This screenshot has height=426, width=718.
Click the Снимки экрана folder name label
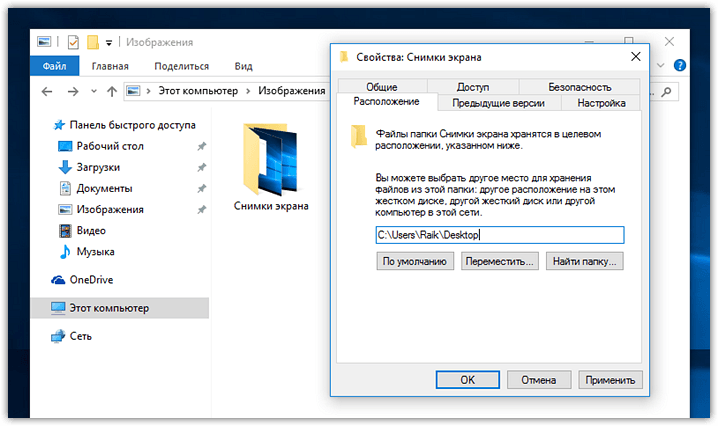click(x=271, y=206)
